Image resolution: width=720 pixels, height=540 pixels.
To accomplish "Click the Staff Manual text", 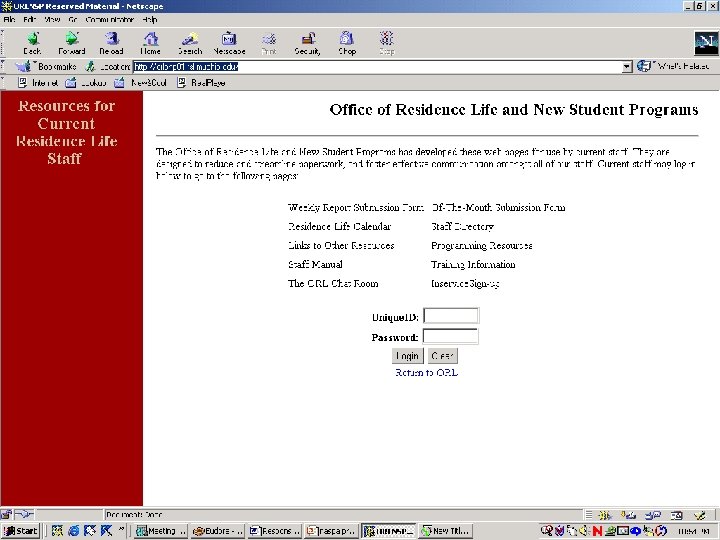I will (315, 264).
